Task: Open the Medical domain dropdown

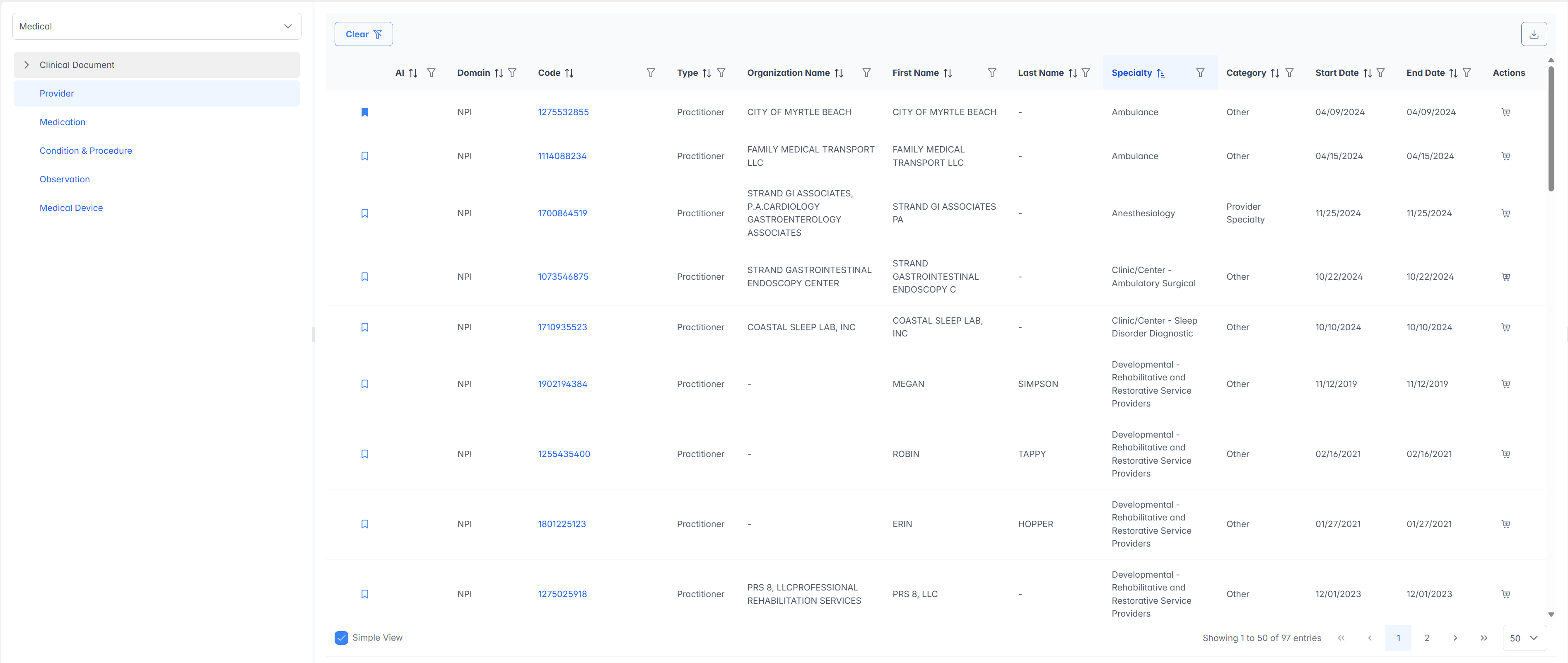Action: pyautogui.click(x=157, y=26)
